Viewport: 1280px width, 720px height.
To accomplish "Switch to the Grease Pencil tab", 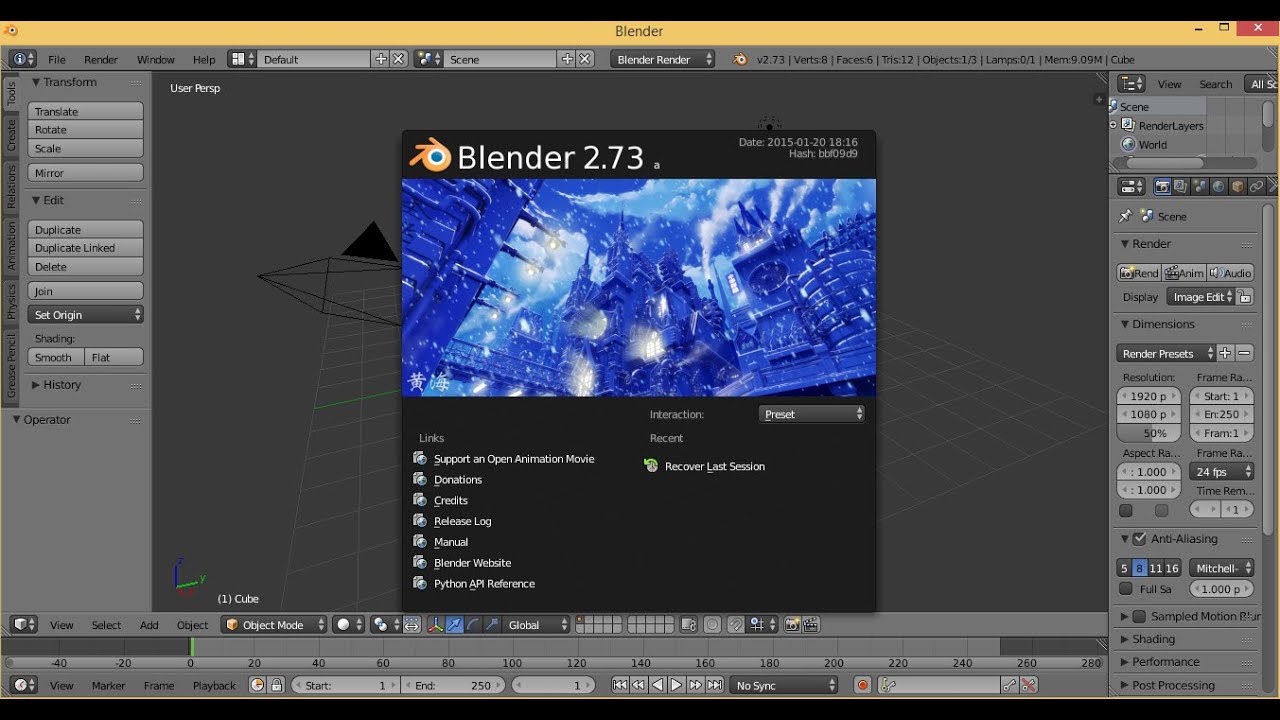I will pos(12,366).
